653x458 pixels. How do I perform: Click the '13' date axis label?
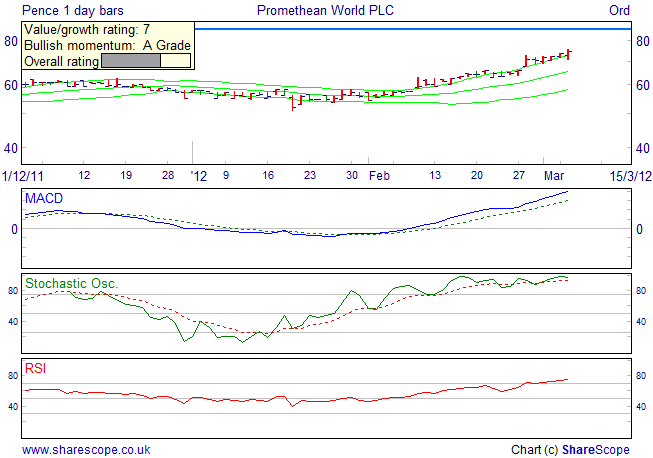435,175
